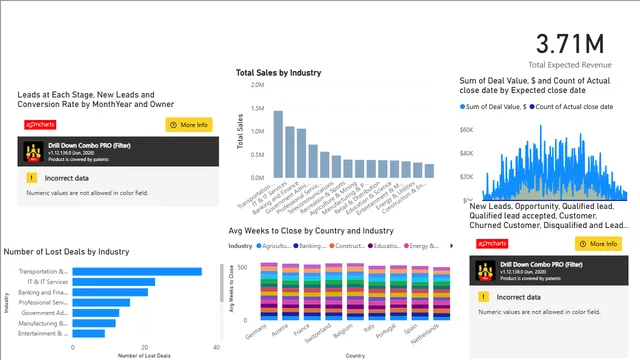Click the Portugal stacked column
The width and height of the screenshot is (640, 360).
[398, 293]
